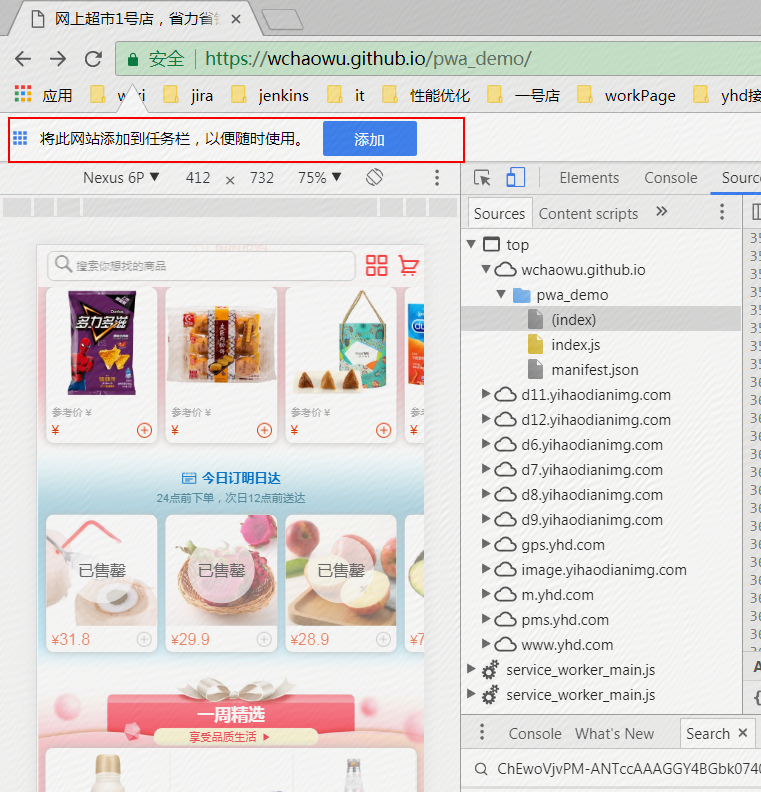Open the Doritos chips product thumbnail
The height and width of the screenshot is (792, 761).
point(102,342)
